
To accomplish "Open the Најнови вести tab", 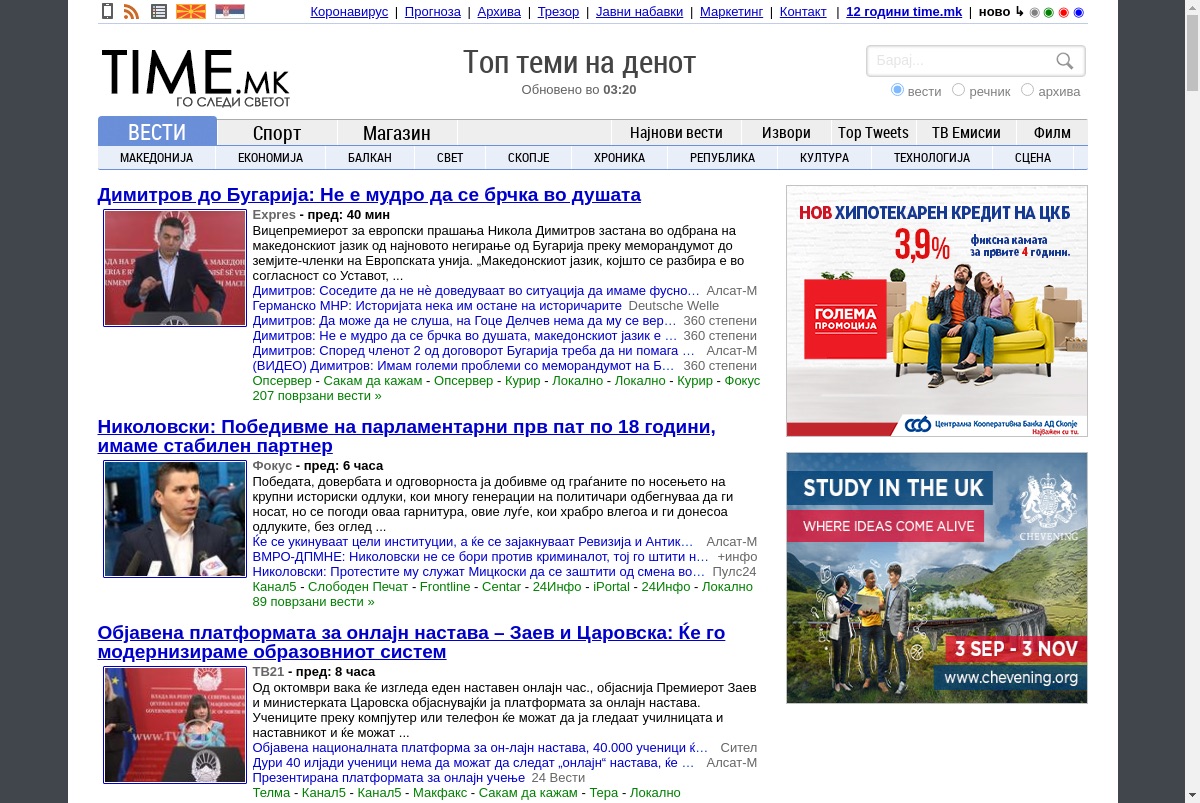I will (x=676, y=132).
